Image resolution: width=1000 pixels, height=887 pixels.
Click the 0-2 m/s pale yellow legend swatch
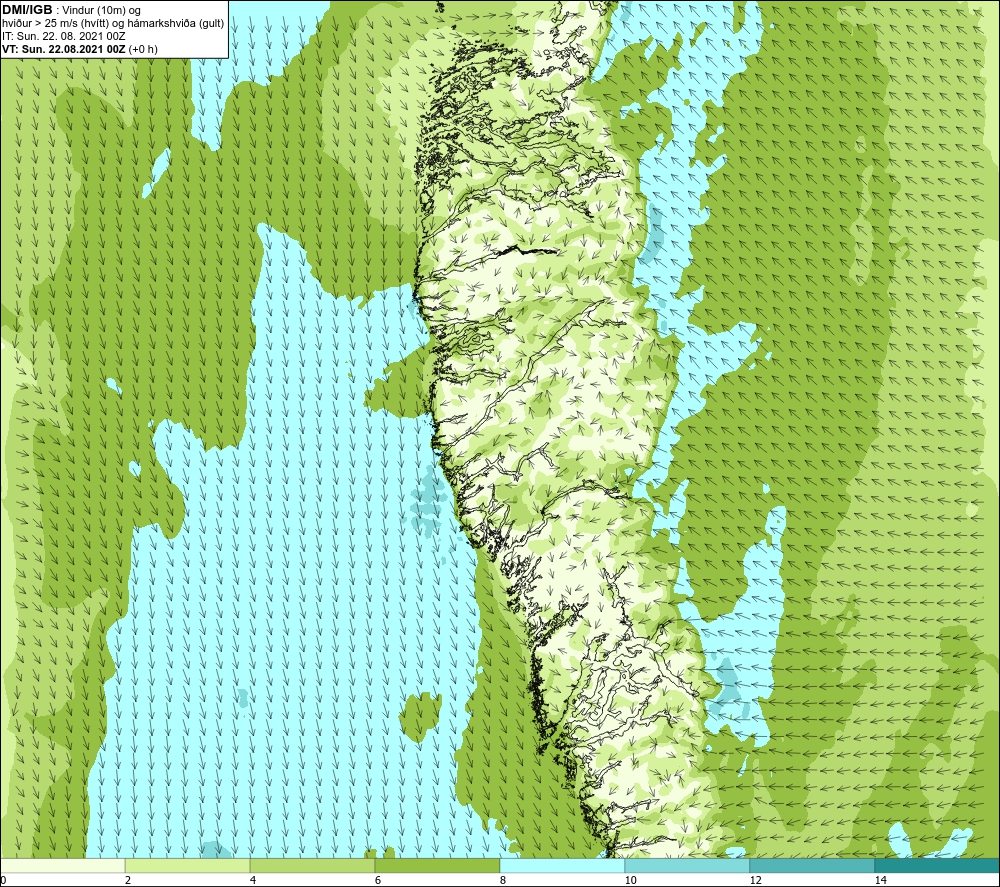[62, 865]
